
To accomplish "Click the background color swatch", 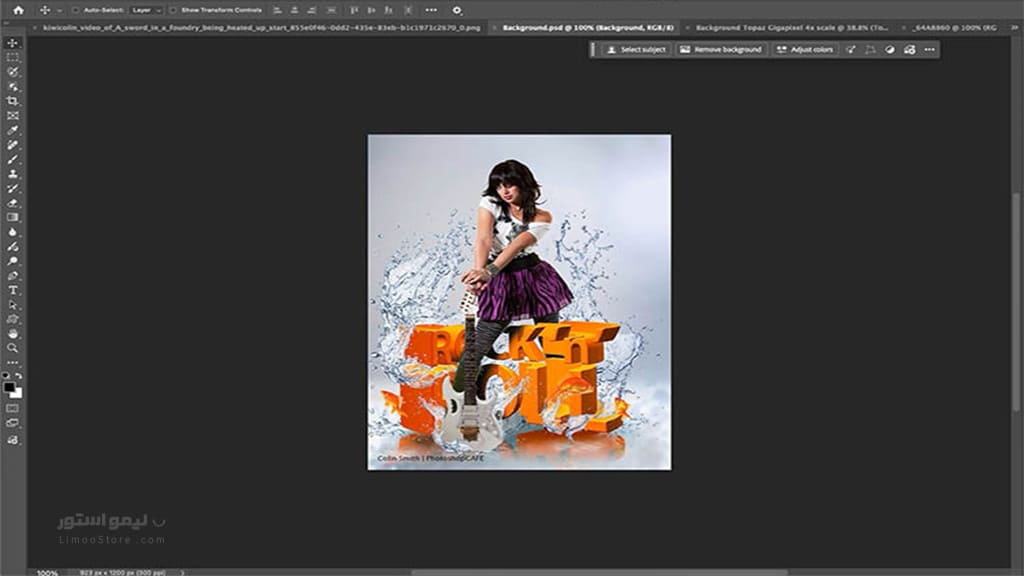I will [x=18, y=394].
